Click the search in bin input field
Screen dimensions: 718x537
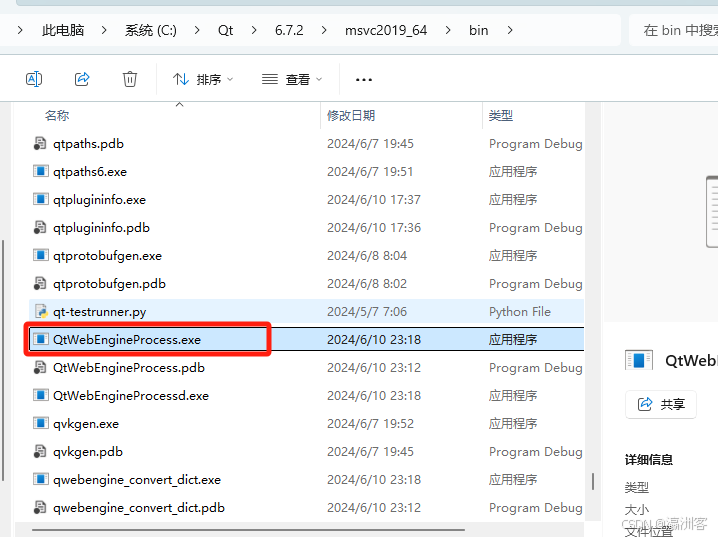674,30
